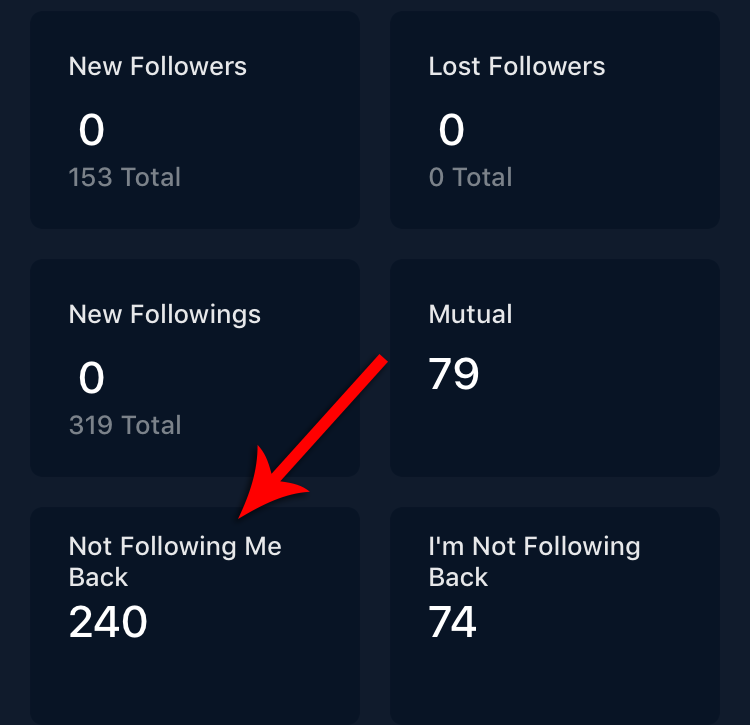Tap the I'm Not Following Back heading

[534, 561]
